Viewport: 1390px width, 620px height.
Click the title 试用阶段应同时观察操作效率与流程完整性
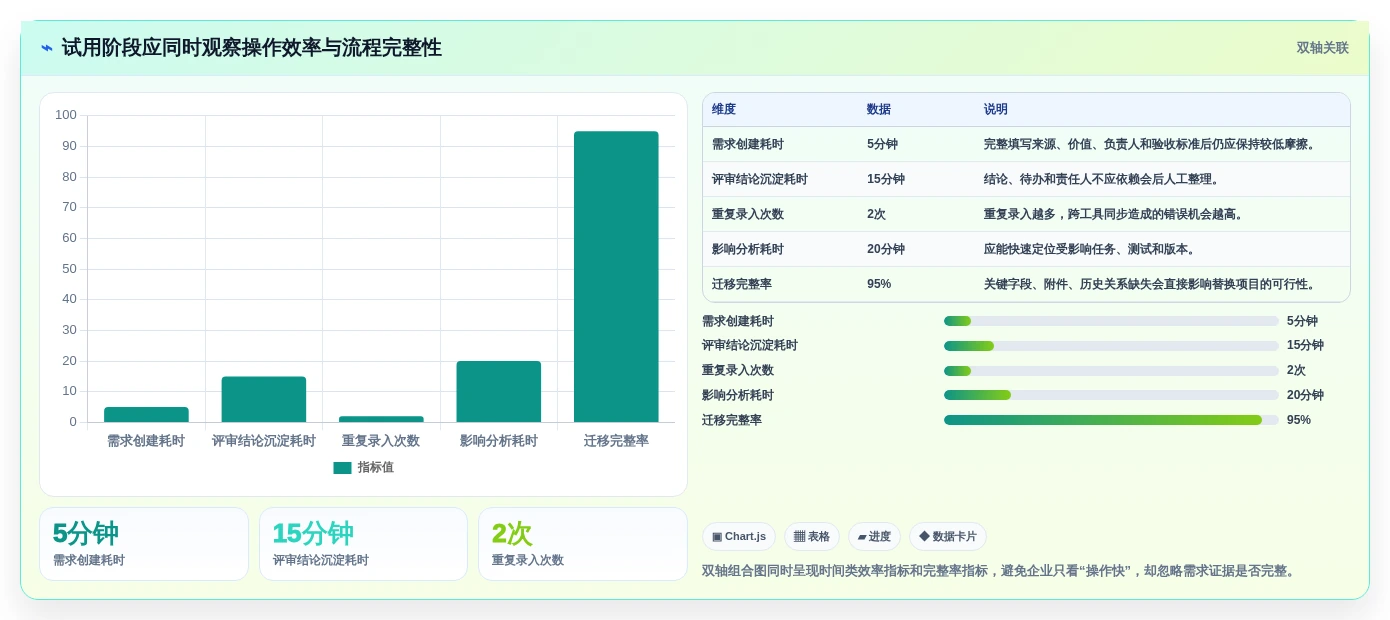251,48
